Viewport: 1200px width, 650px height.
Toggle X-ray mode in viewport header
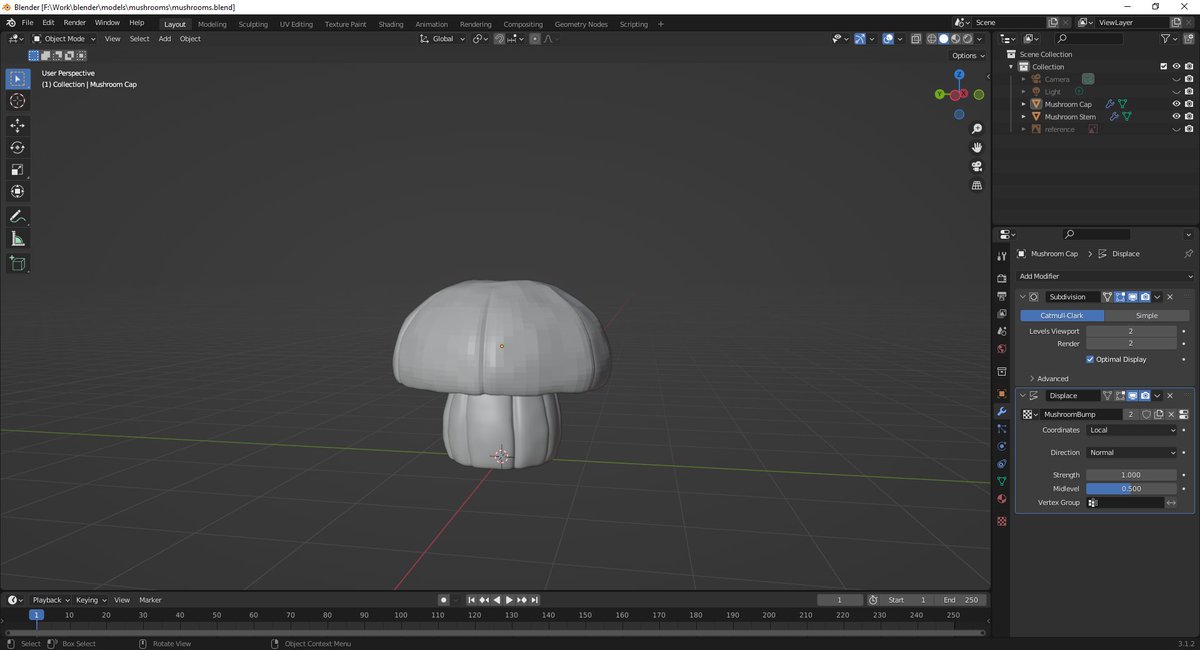(x=915, y=39)
